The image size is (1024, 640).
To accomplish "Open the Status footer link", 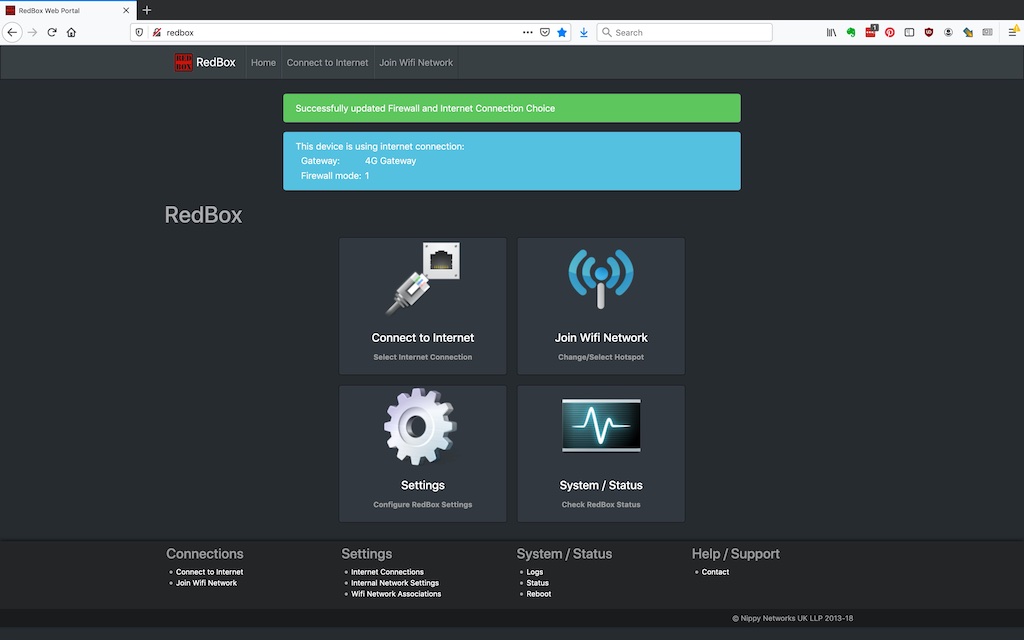I will 537,583.
